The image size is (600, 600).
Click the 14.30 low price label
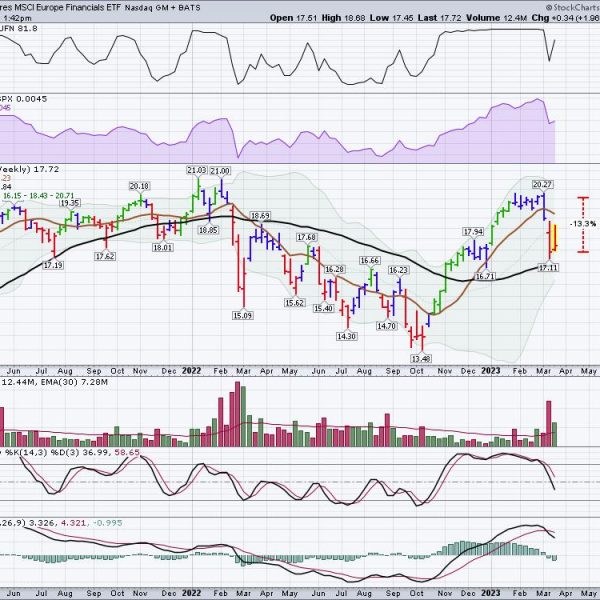[x=346, y=336]
